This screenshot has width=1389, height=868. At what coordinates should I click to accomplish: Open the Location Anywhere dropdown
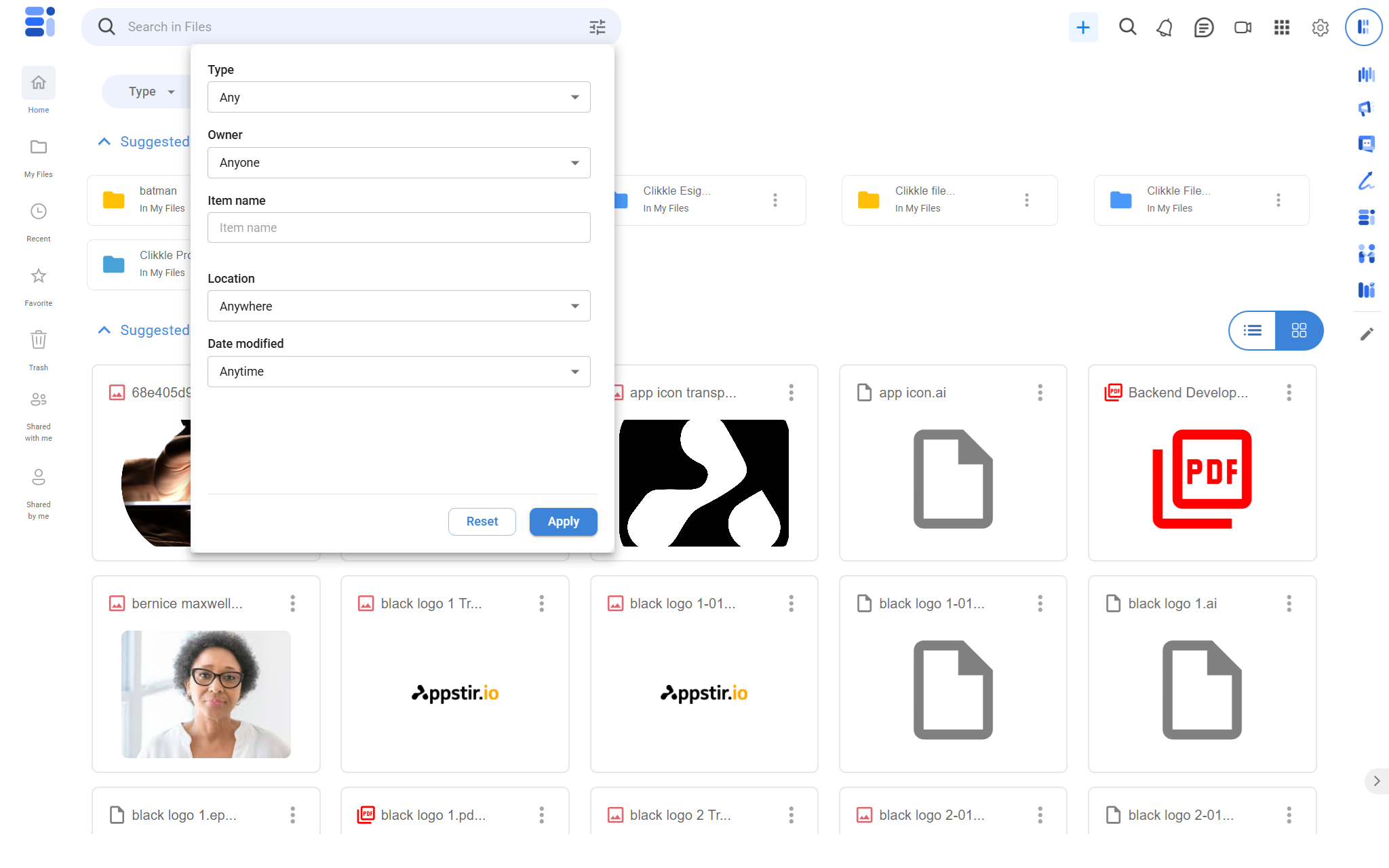[x=399, y=306]
